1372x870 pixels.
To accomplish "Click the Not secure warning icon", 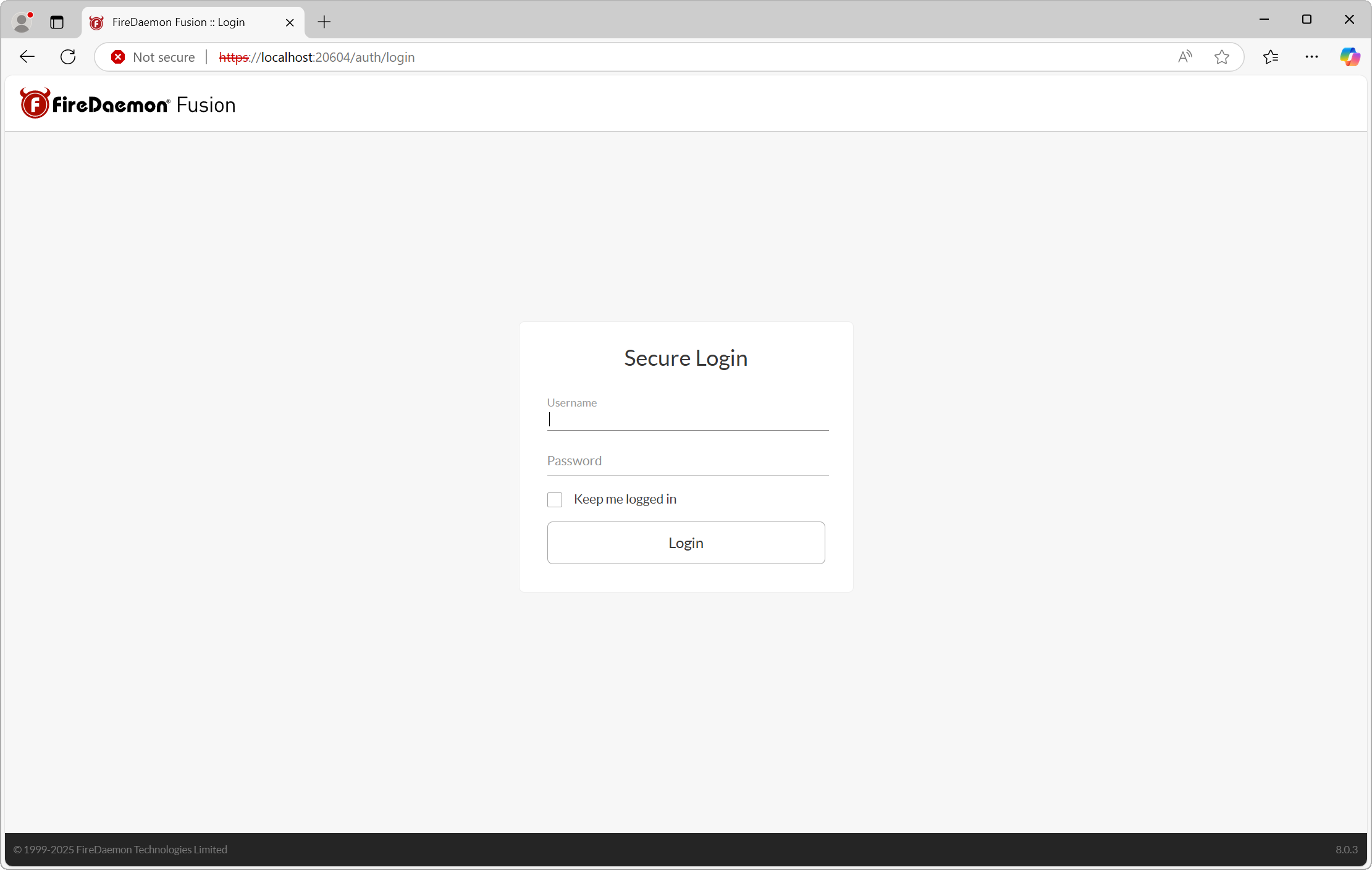I will tap(118, 57).
